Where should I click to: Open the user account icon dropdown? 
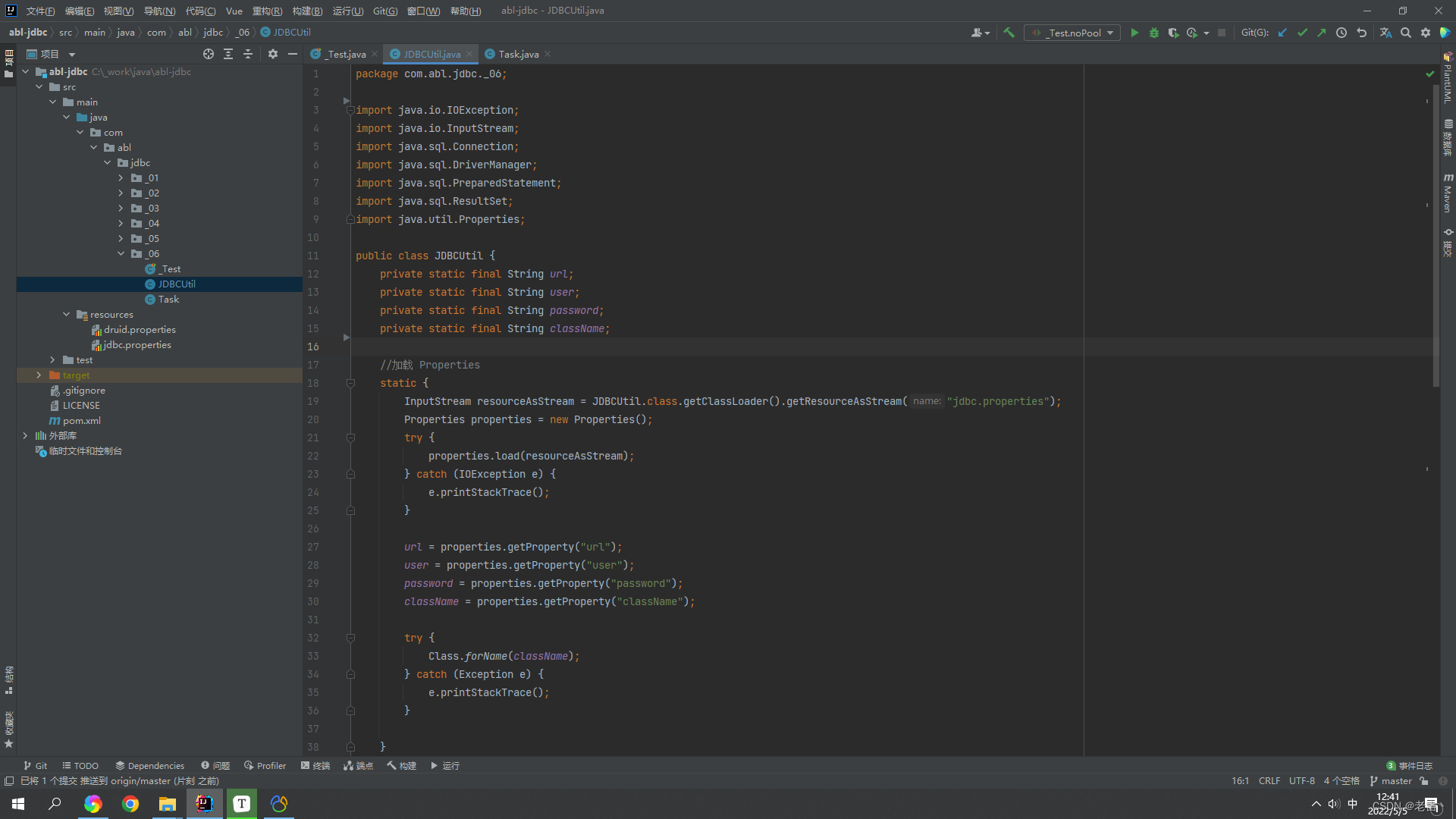[x=981, y=33]
